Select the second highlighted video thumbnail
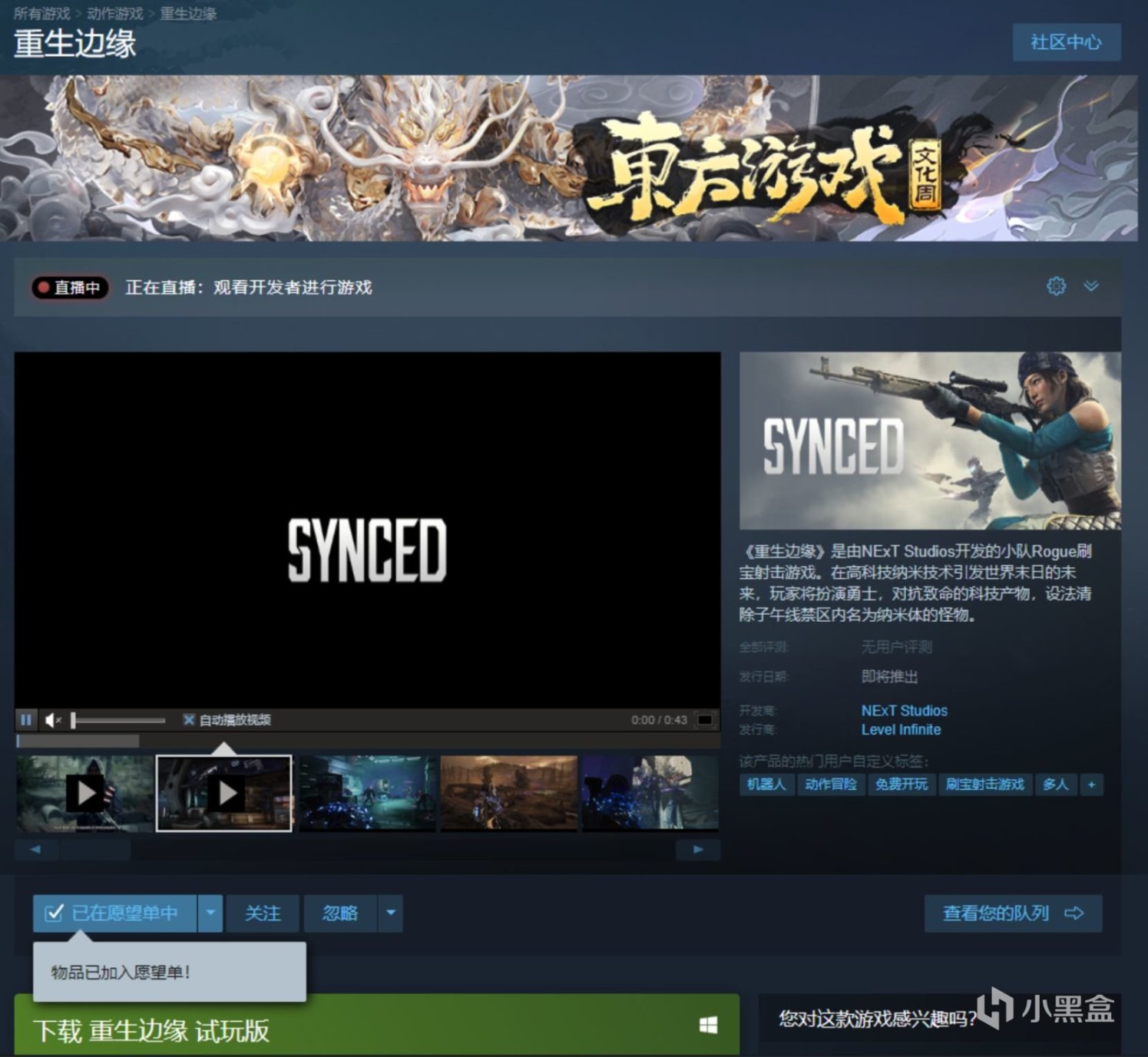 point(224,793)
